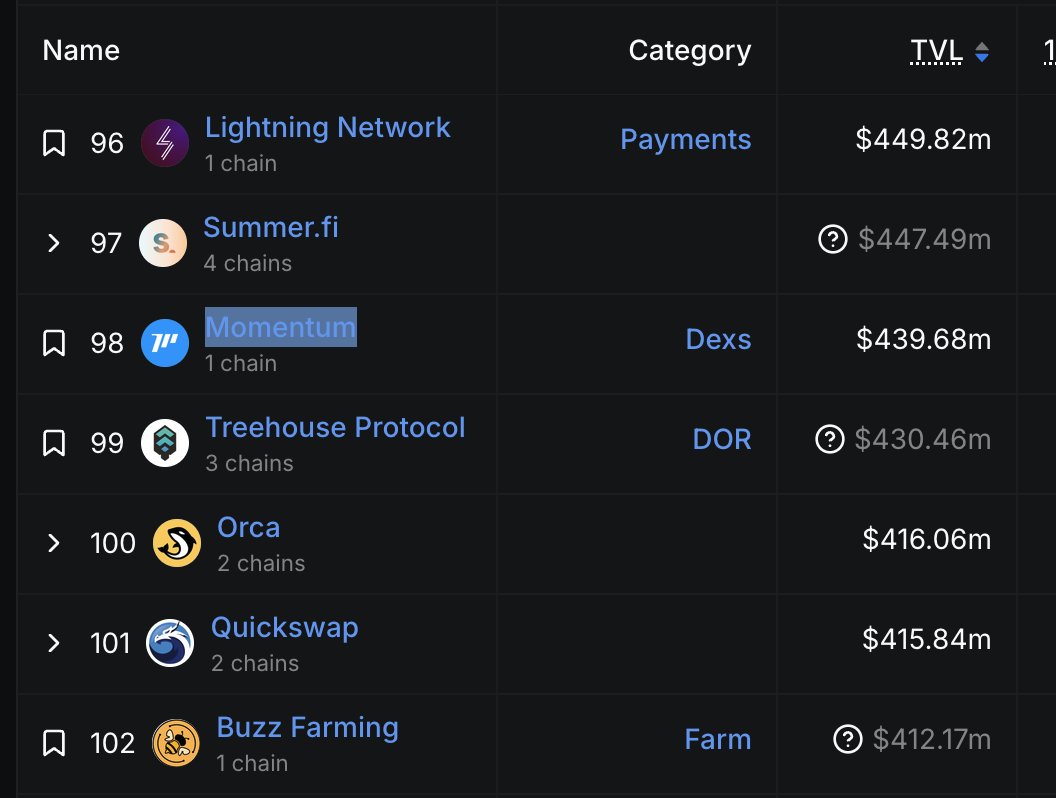Viewport: 1056px width, 798px height.
Task: Expand the Summer.fi row
Action: coord(54,243)
